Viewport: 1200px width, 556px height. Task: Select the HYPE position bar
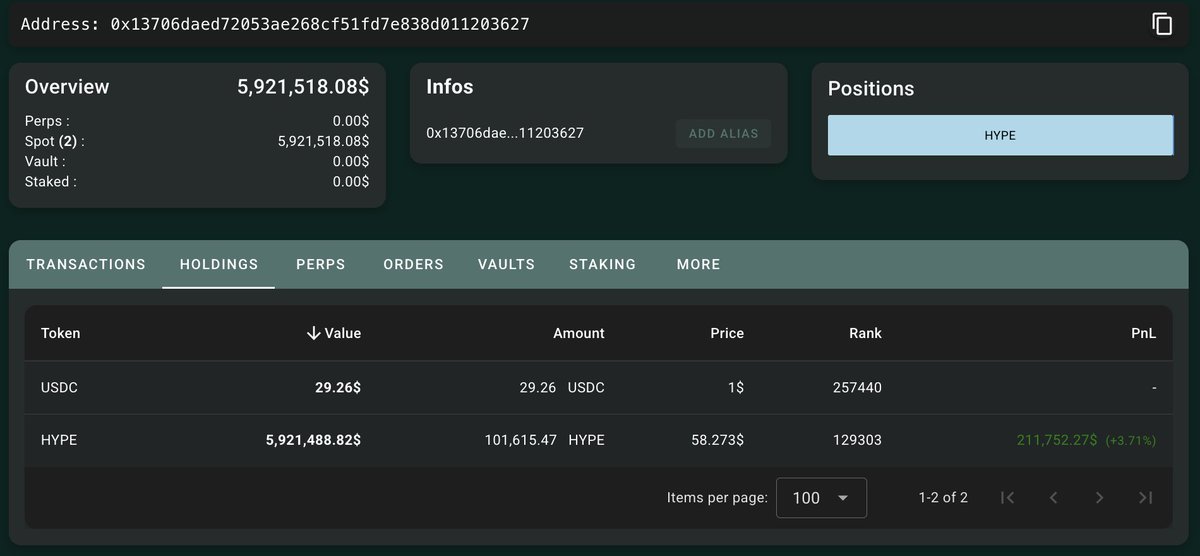point(1000,135)
